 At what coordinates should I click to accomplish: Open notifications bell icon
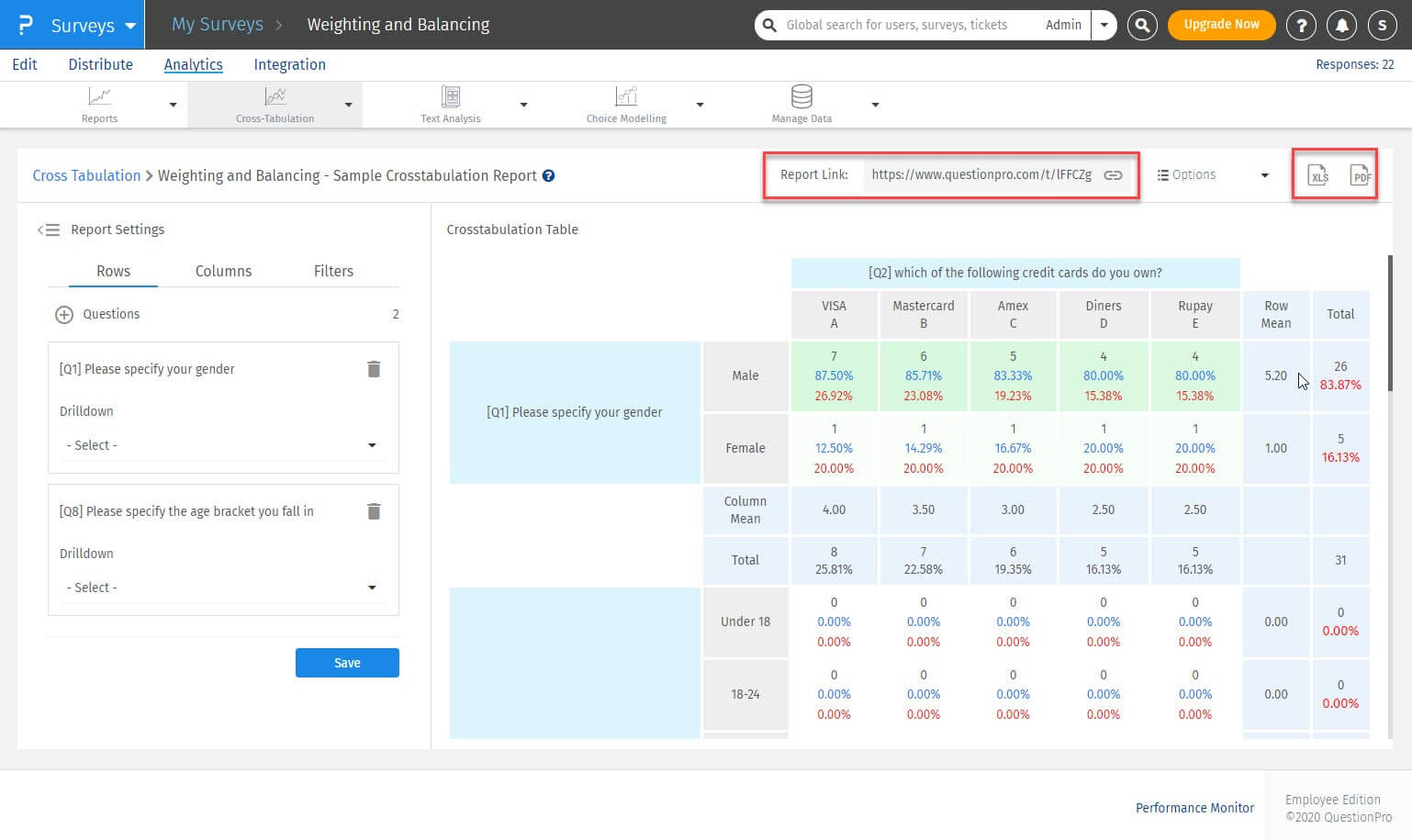point(1341,26)
